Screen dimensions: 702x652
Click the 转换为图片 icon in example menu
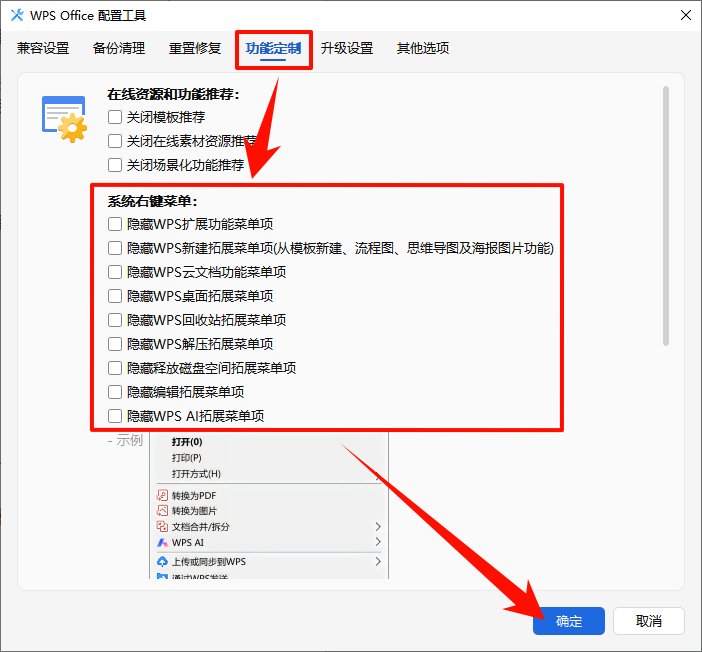[162, 510]
